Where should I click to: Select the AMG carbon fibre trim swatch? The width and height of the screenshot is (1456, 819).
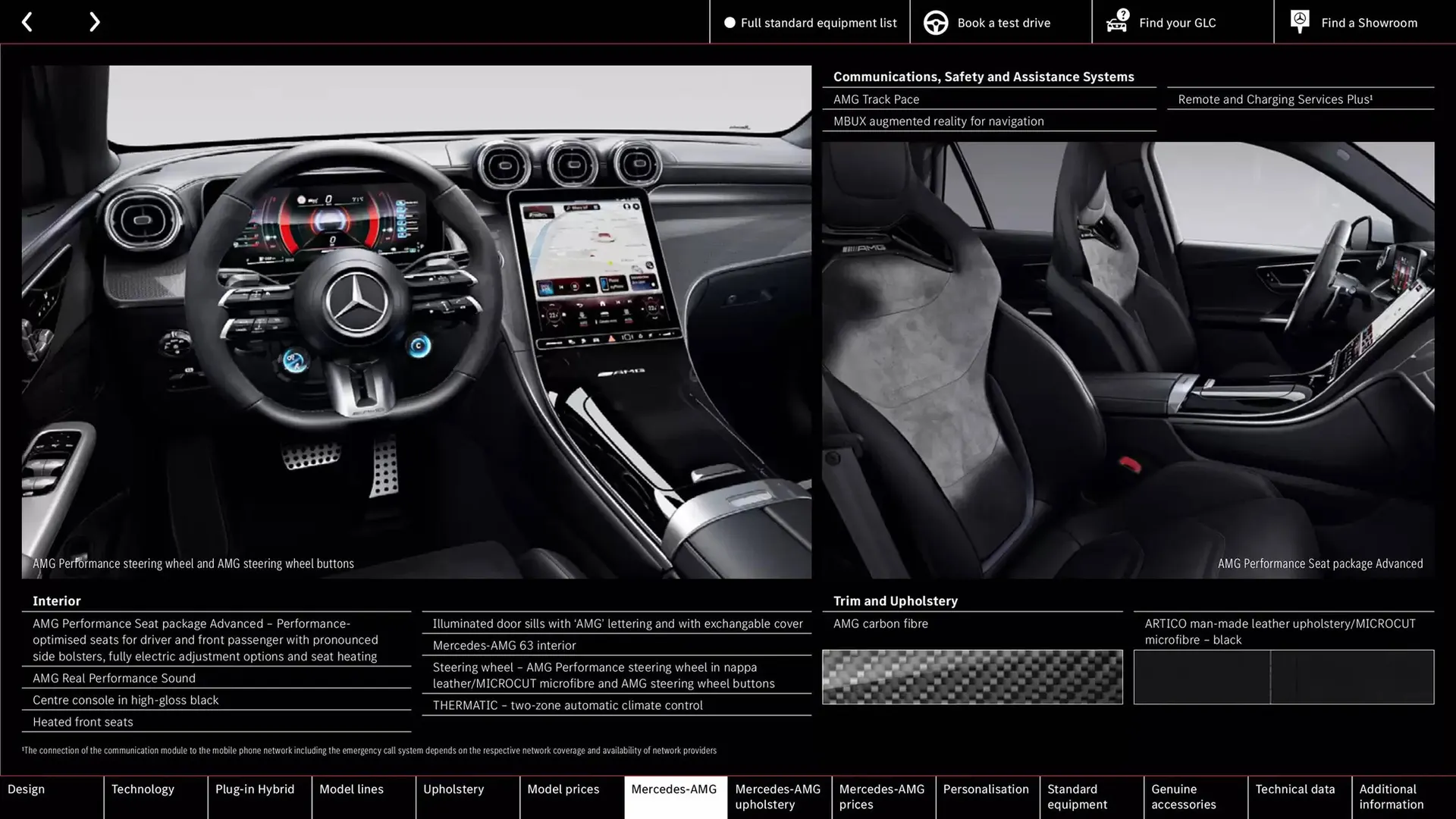972,676
